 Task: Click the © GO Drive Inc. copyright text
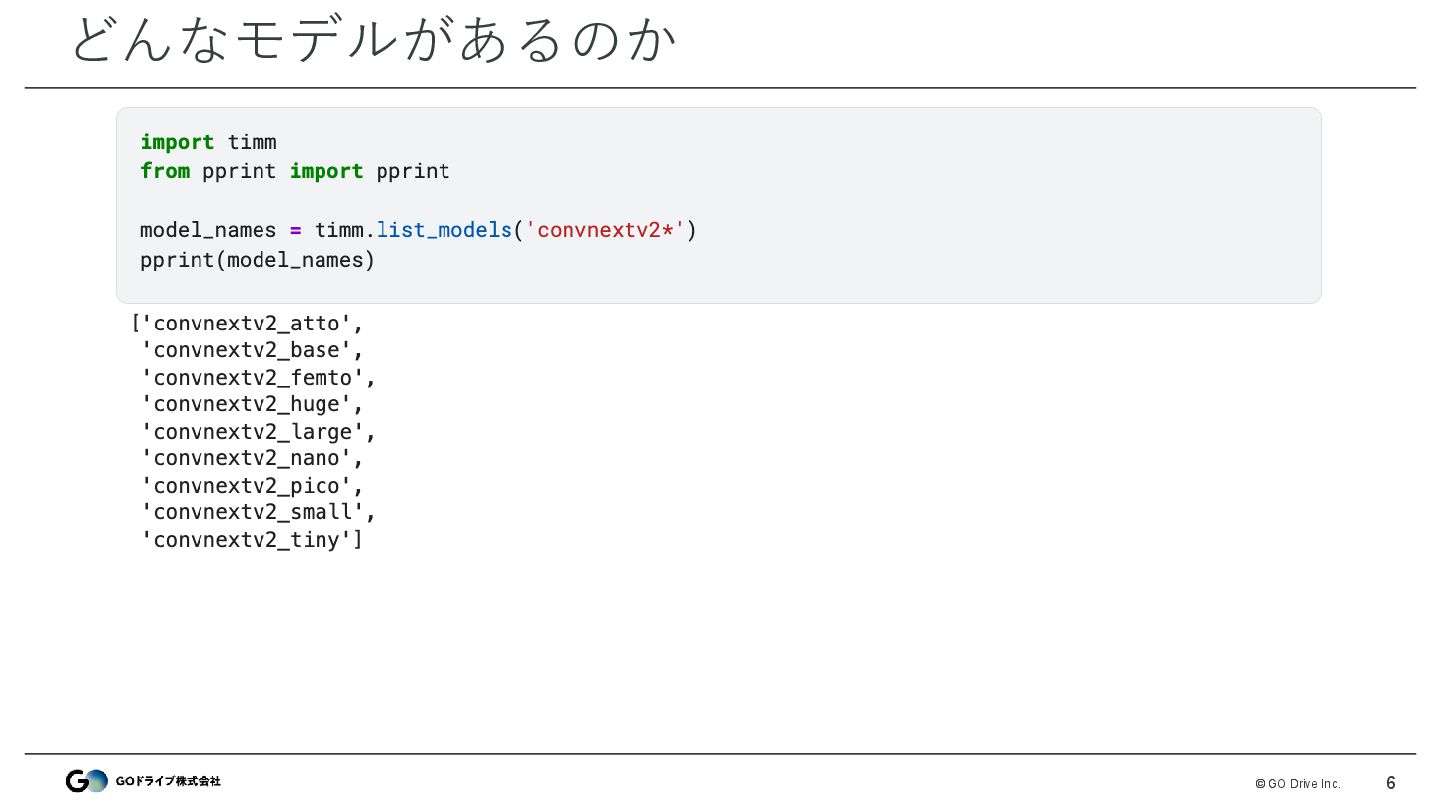pyautogui.click(x=1298, y=784)
